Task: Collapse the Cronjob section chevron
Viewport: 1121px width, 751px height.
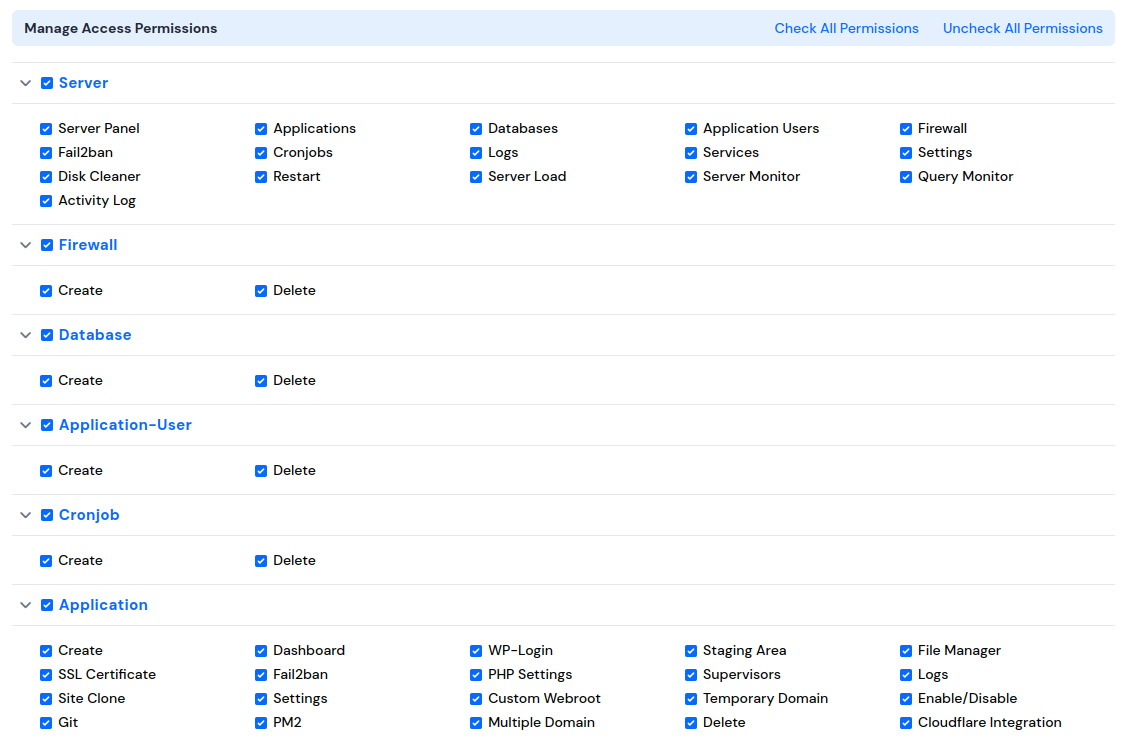Action: [x=26, y=516]
